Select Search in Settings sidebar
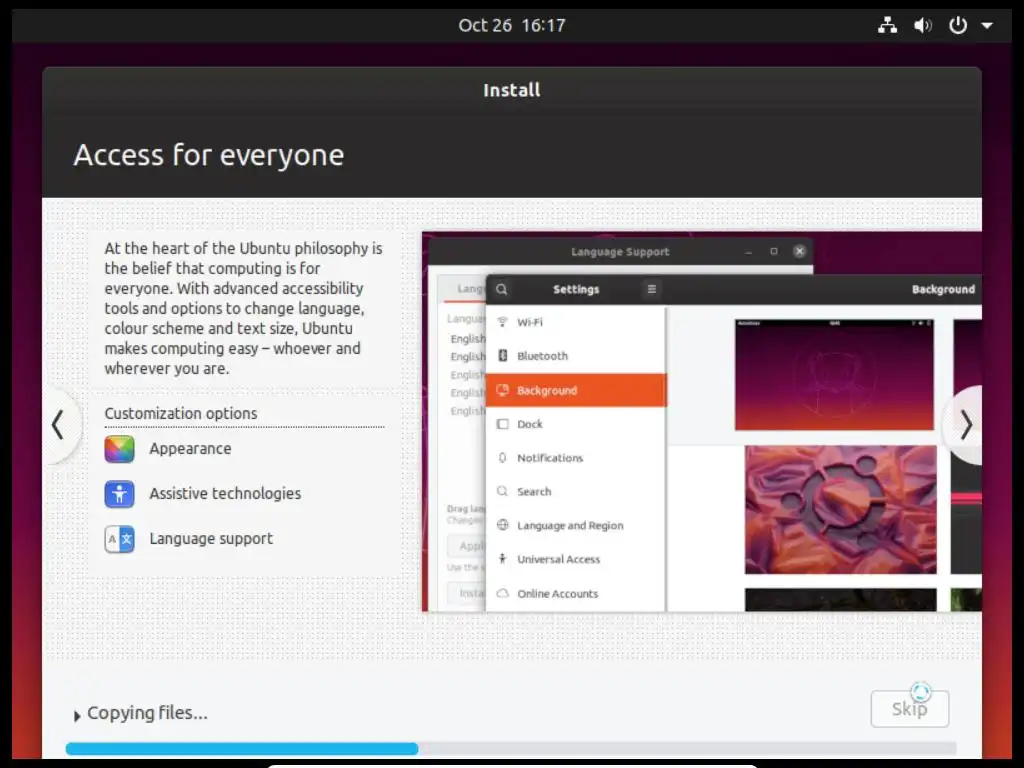This screenshot has width=1024, height=768. coord(576,492)
